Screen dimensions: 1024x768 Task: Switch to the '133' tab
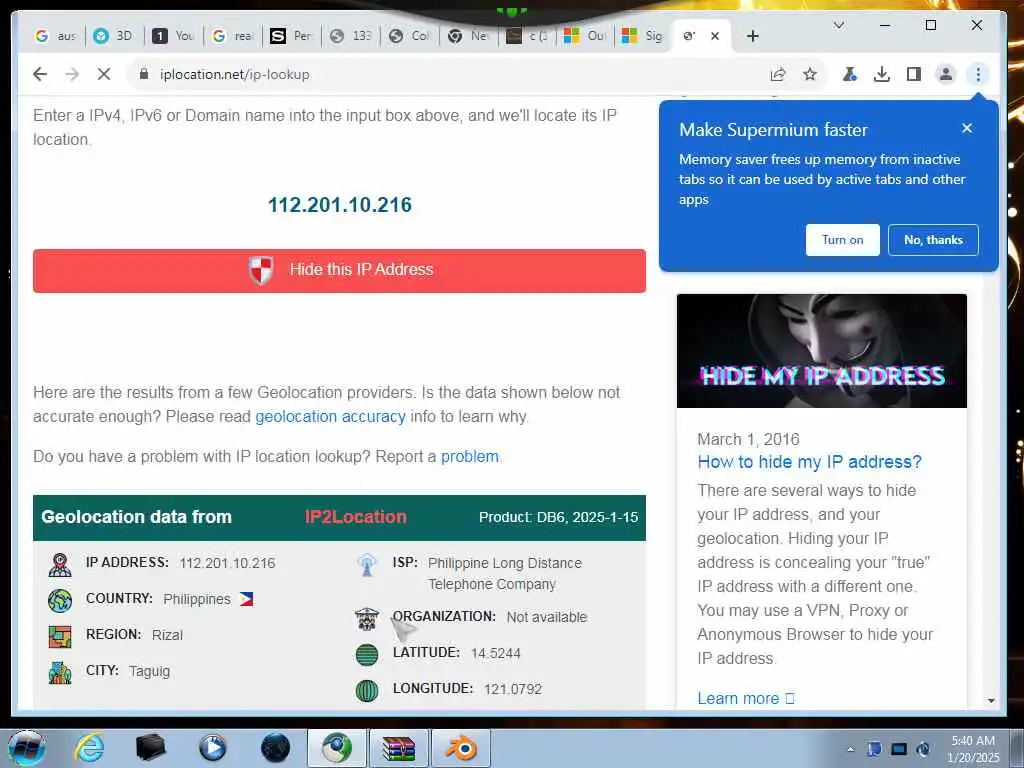tap(351, 36)
